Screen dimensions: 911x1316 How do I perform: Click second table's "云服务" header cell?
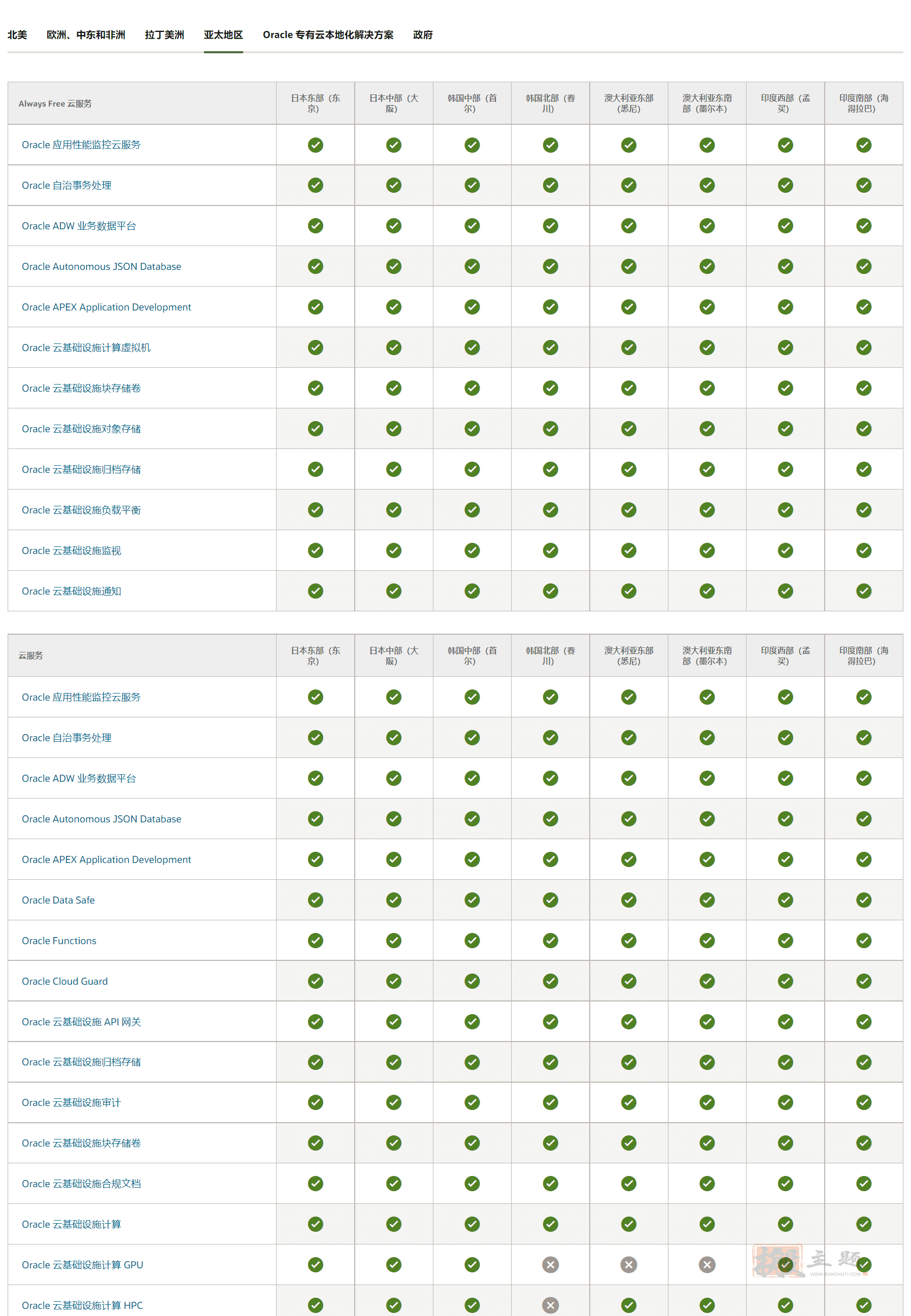click(142, 655)
